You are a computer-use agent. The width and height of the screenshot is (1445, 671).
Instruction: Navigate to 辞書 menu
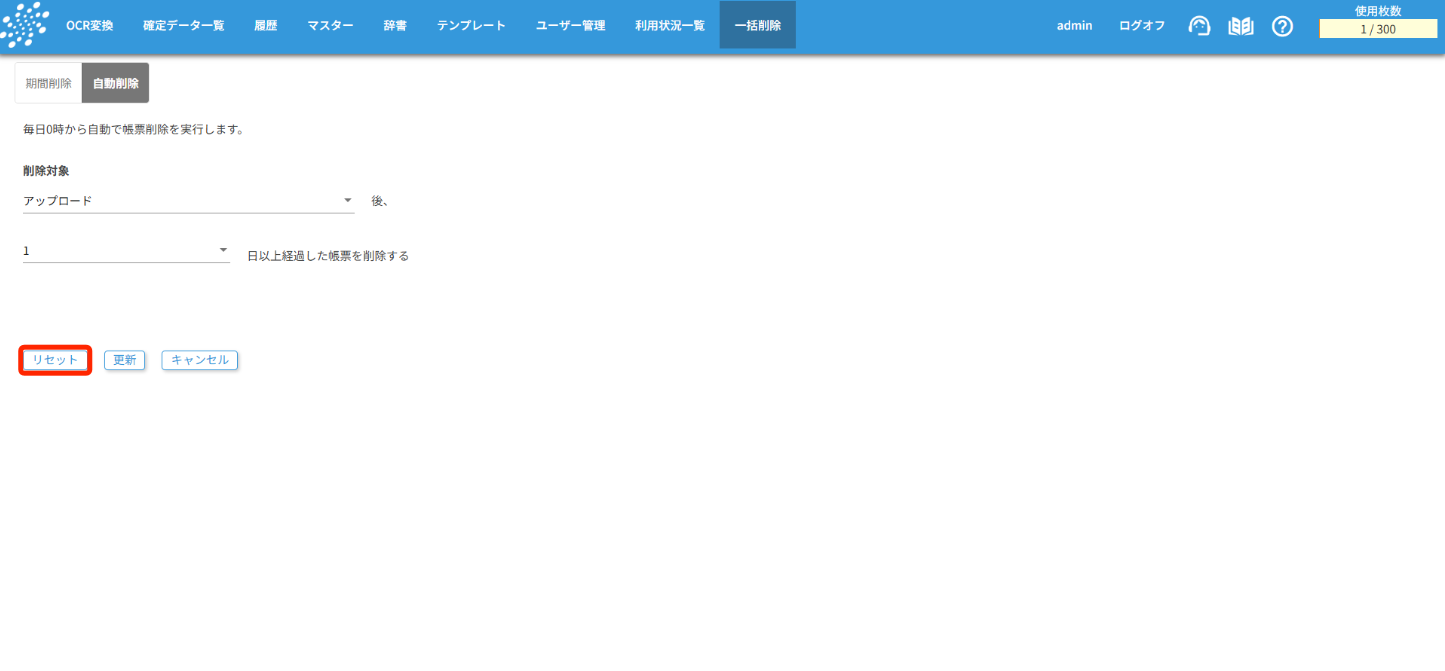[x=395, y=26]
